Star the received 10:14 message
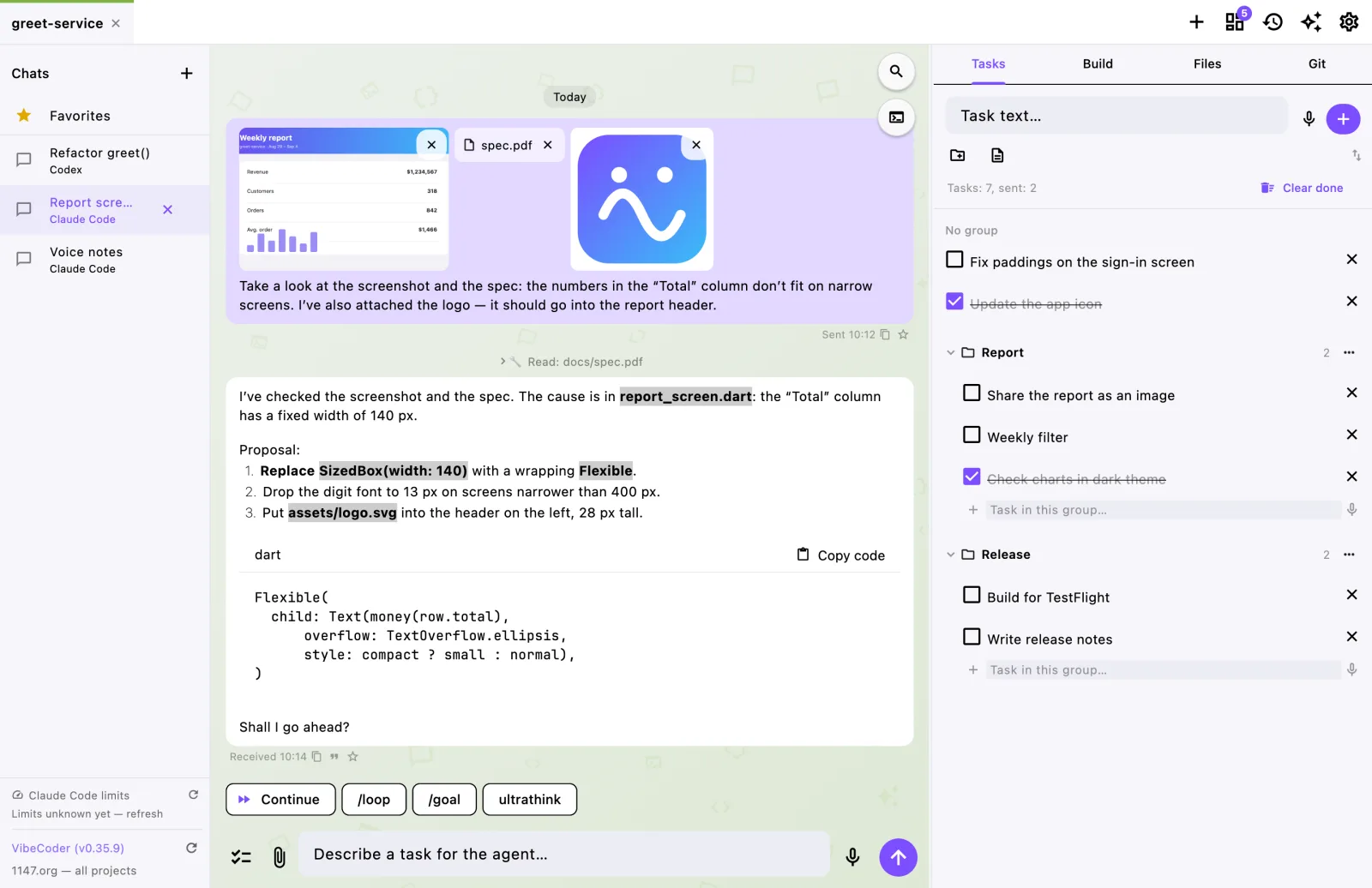Viewport: 1372px width, 888px height. tap(352, 757)
